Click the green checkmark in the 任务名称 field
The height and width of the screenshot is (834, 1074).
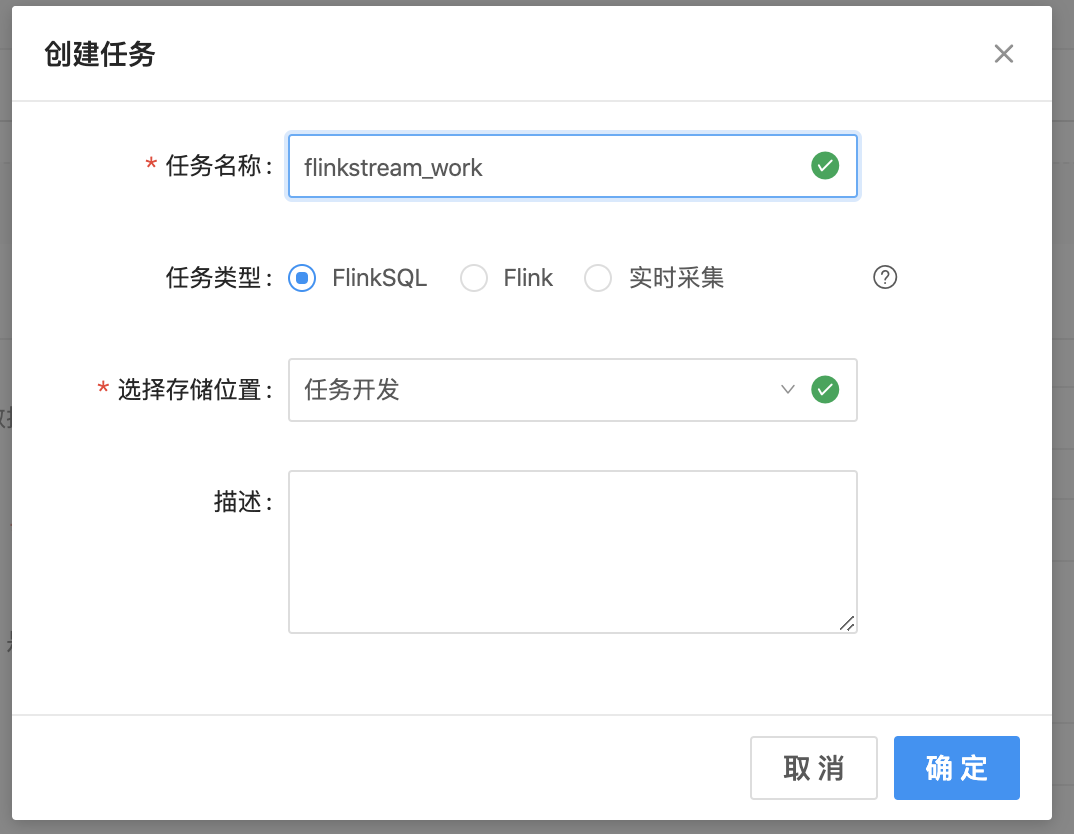(x=825, y=166)
